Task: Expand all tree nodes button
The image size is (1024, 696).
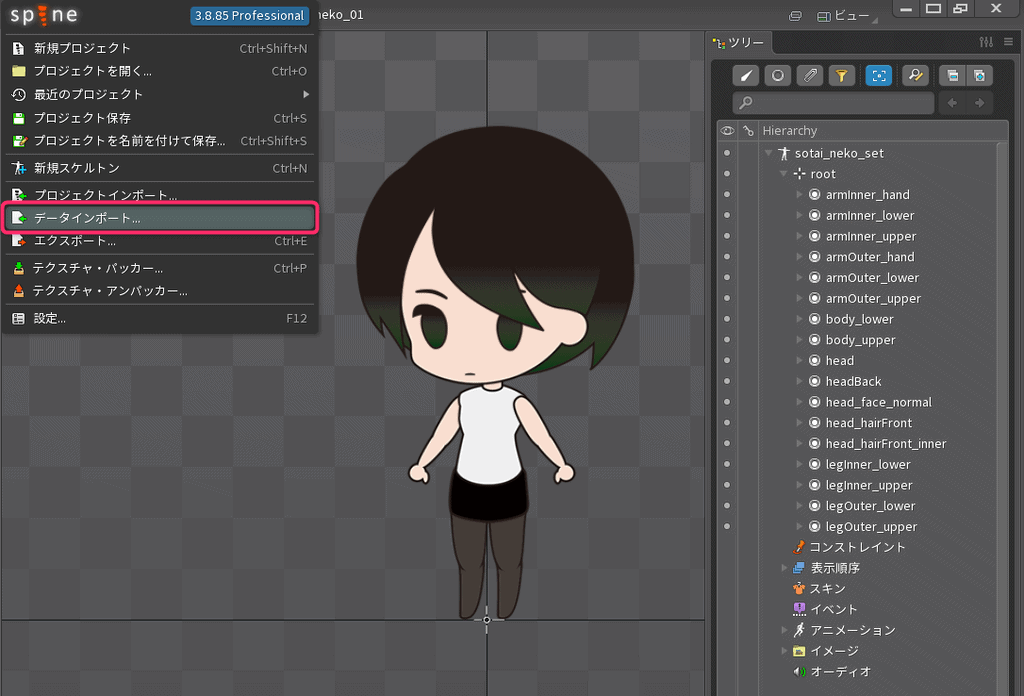Action: point(980,76)
